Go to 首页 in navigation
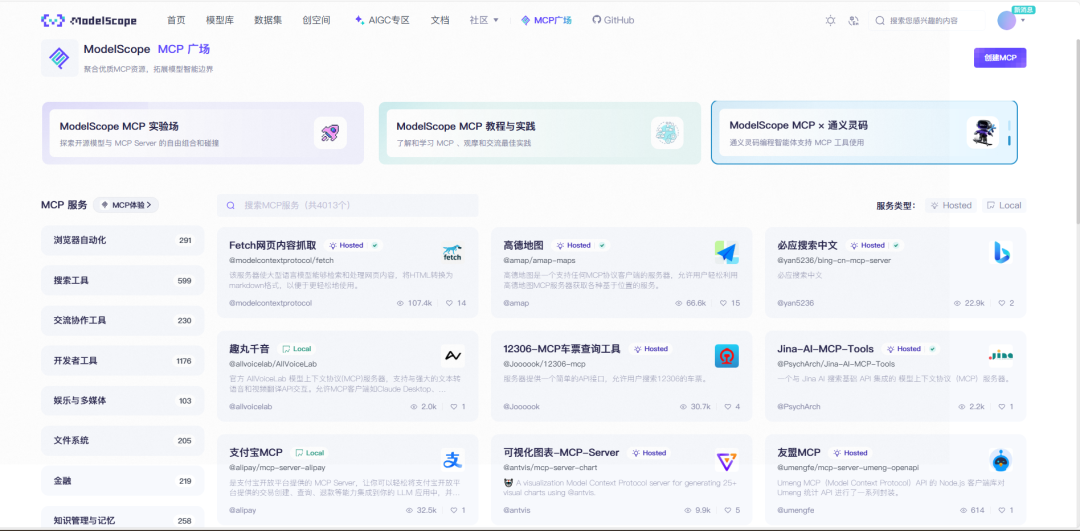 (x=176, y=21)
